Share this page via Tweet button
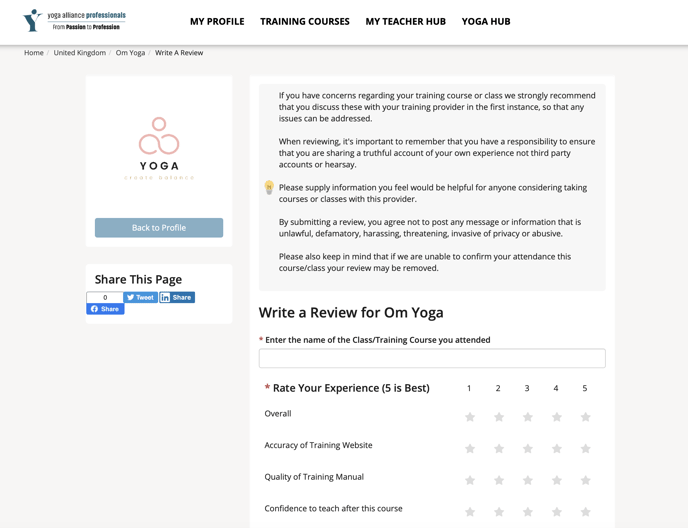This screenshot has width=688, height=528. click(x=141, y=297)
